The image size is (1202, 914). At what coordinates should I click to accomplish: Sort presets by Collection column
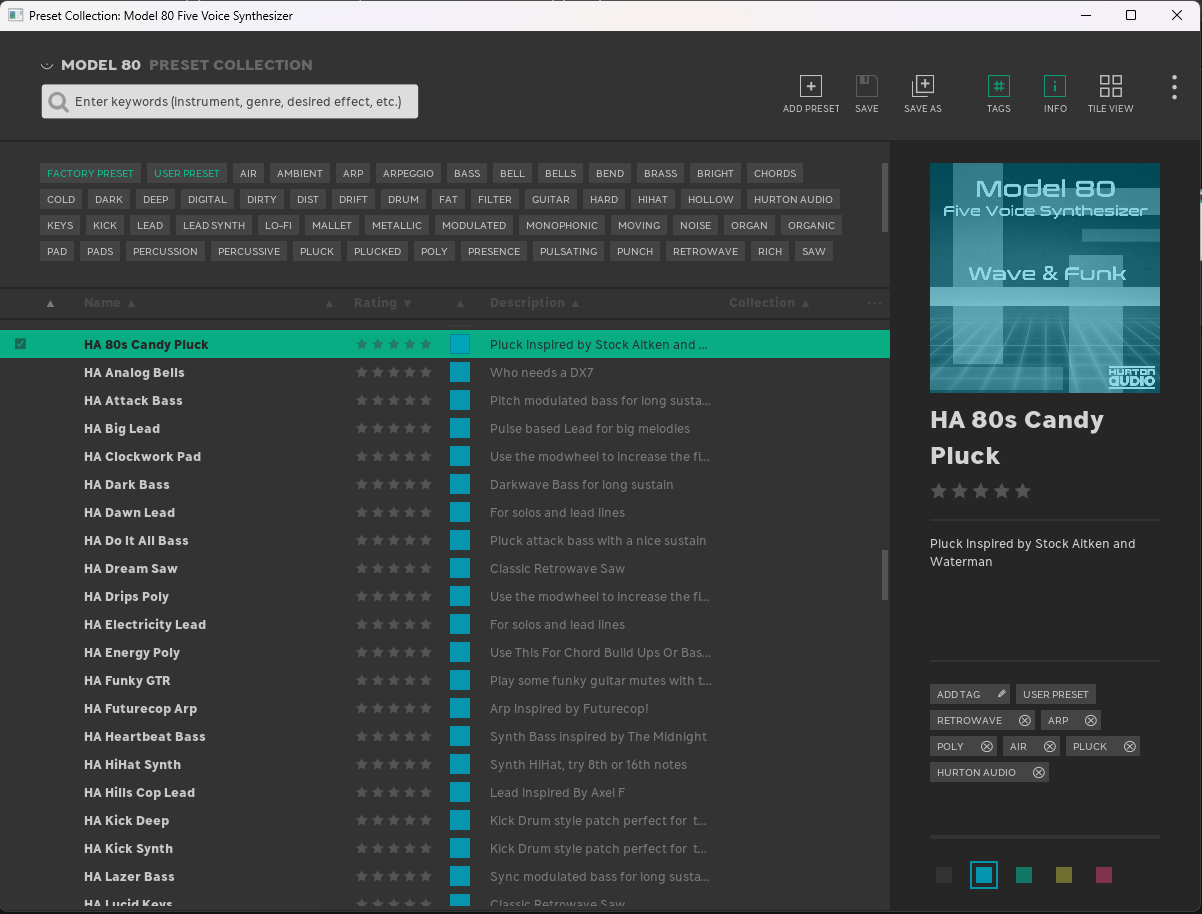769,303
